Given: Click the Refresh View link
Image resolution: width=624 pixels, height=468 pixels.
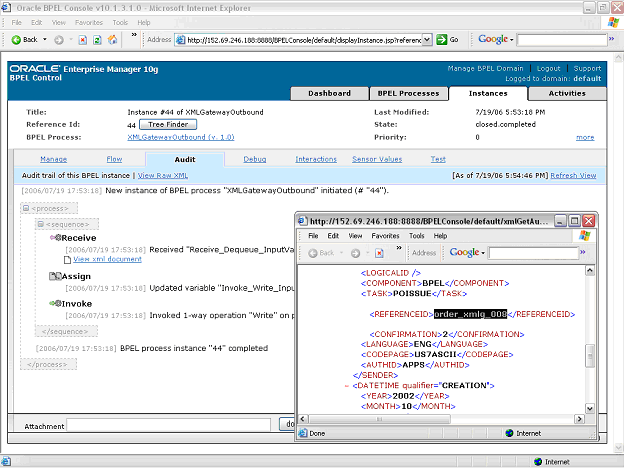Looking at the screenshot, I should coord(573,176).
